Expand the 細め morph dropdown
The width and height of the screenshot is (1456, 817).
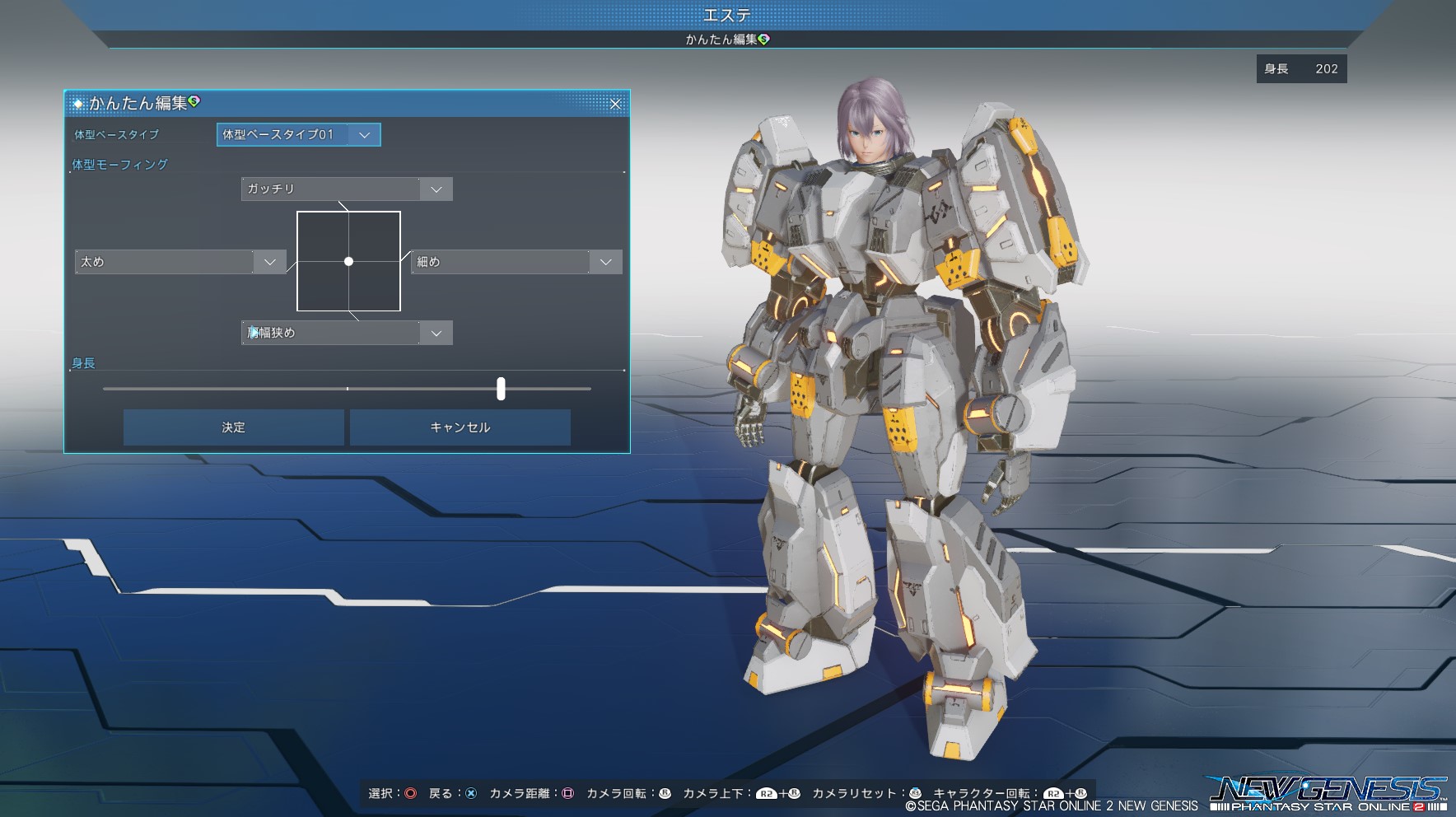coord(605,262)
